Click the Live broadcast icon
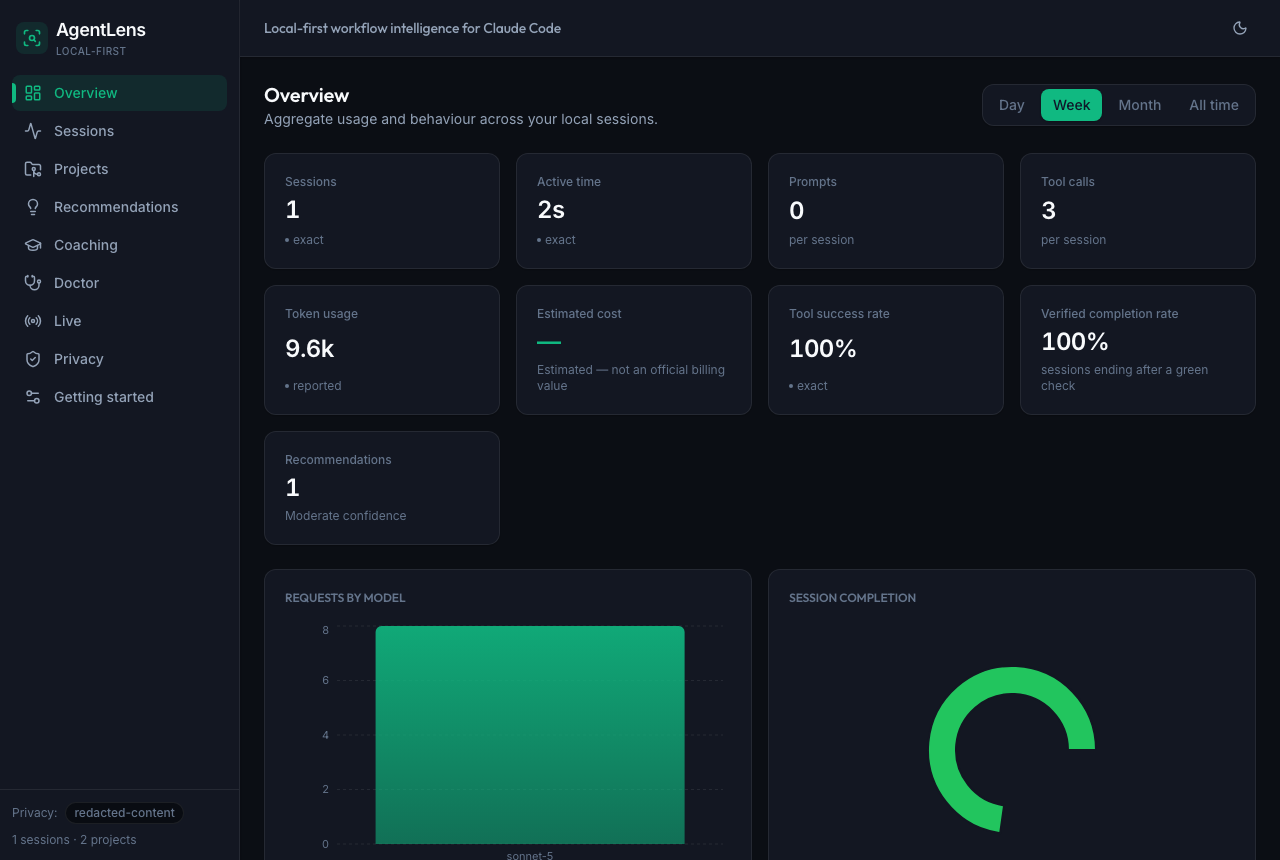The height and width of the screenshot is (860, 1280). [33, 321]
